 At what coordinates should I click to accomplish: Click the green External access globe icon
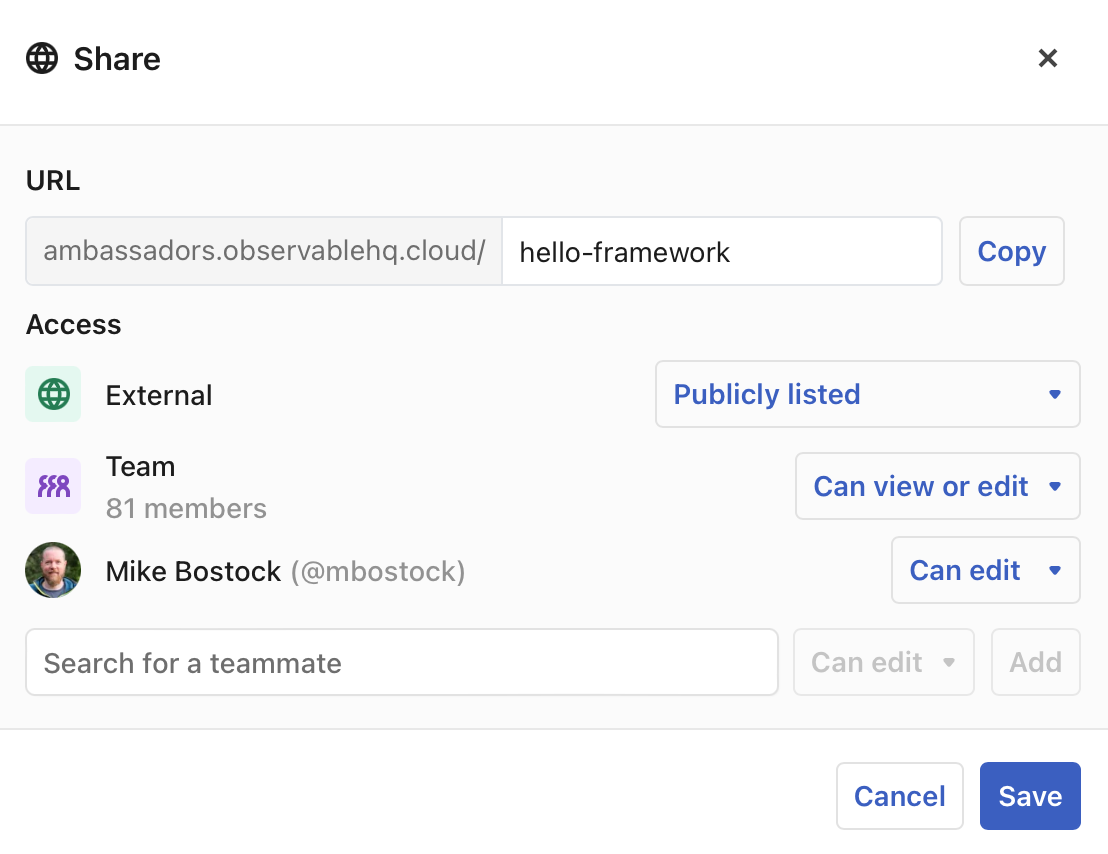[53, 394]
